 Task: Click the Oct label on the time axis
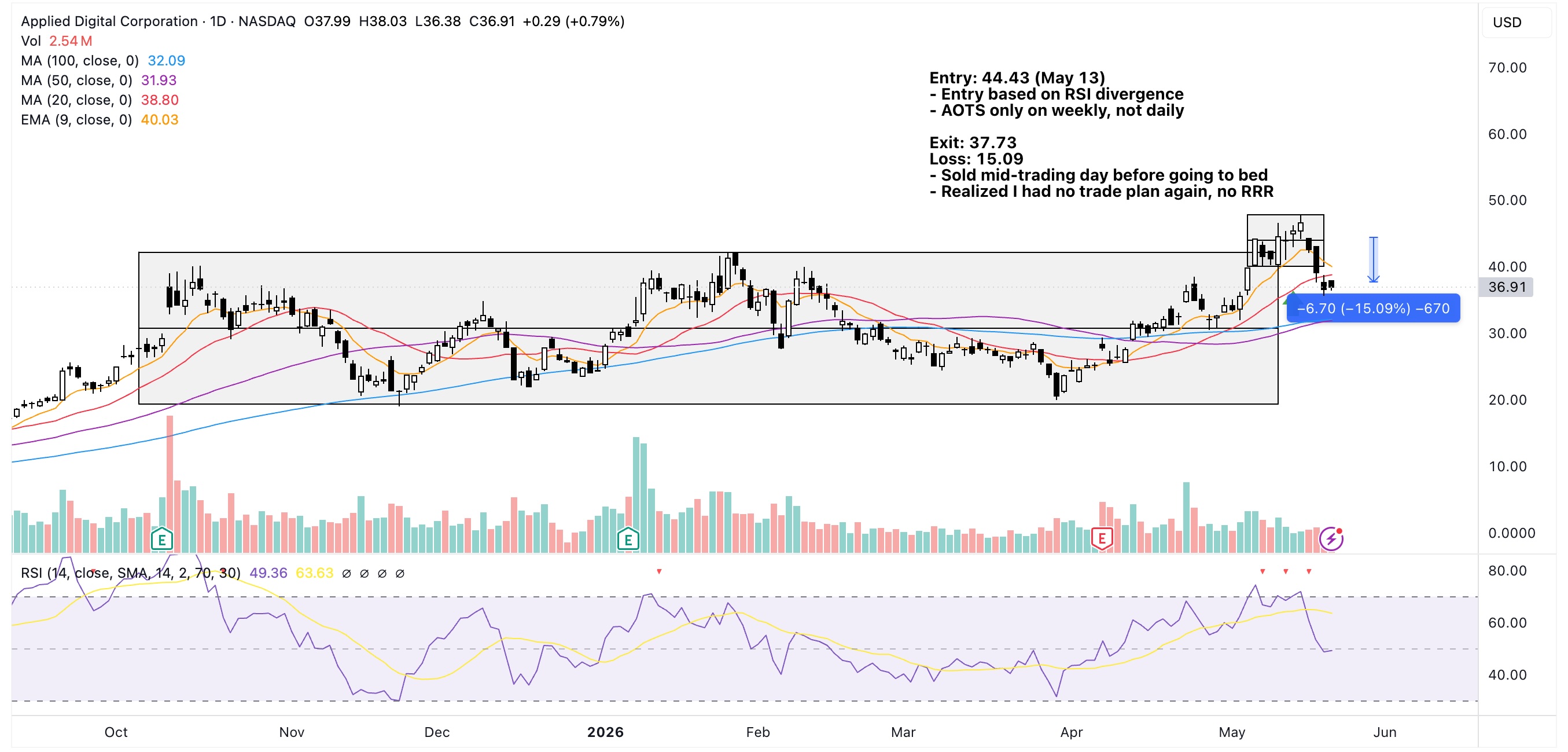coord(116,732)
